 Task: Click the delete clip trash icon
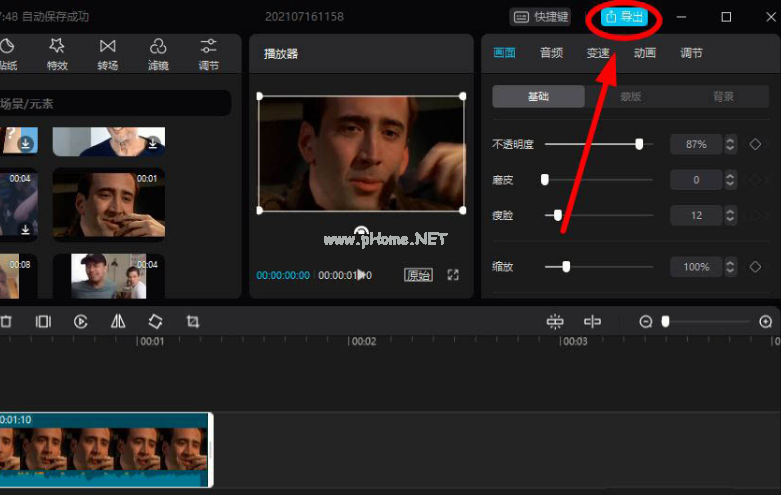[6, 322]
